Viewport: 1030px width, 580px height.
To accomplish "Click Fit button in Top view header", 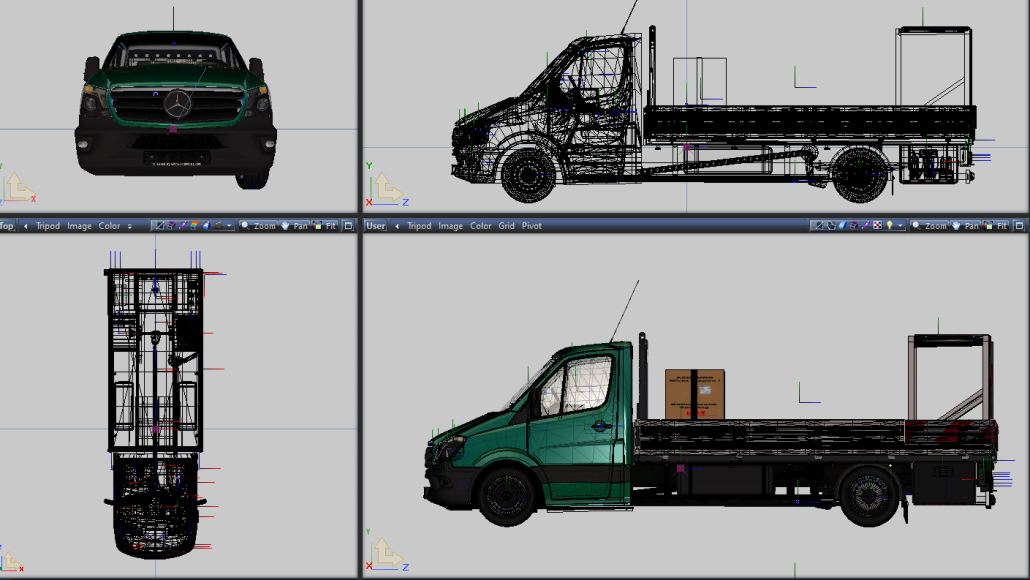I will [x=325, y=225].
